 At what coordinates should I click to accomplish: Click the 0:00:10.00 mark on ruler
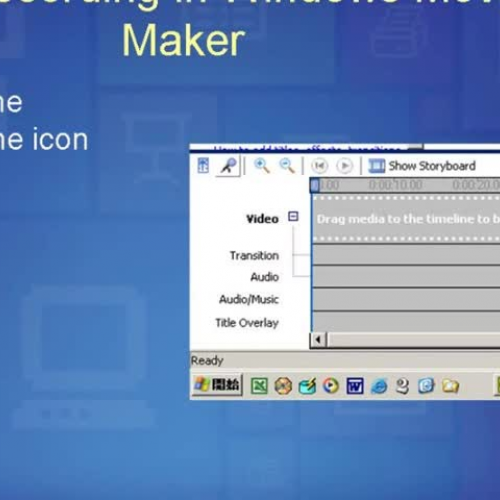click(x=396, y=185)
